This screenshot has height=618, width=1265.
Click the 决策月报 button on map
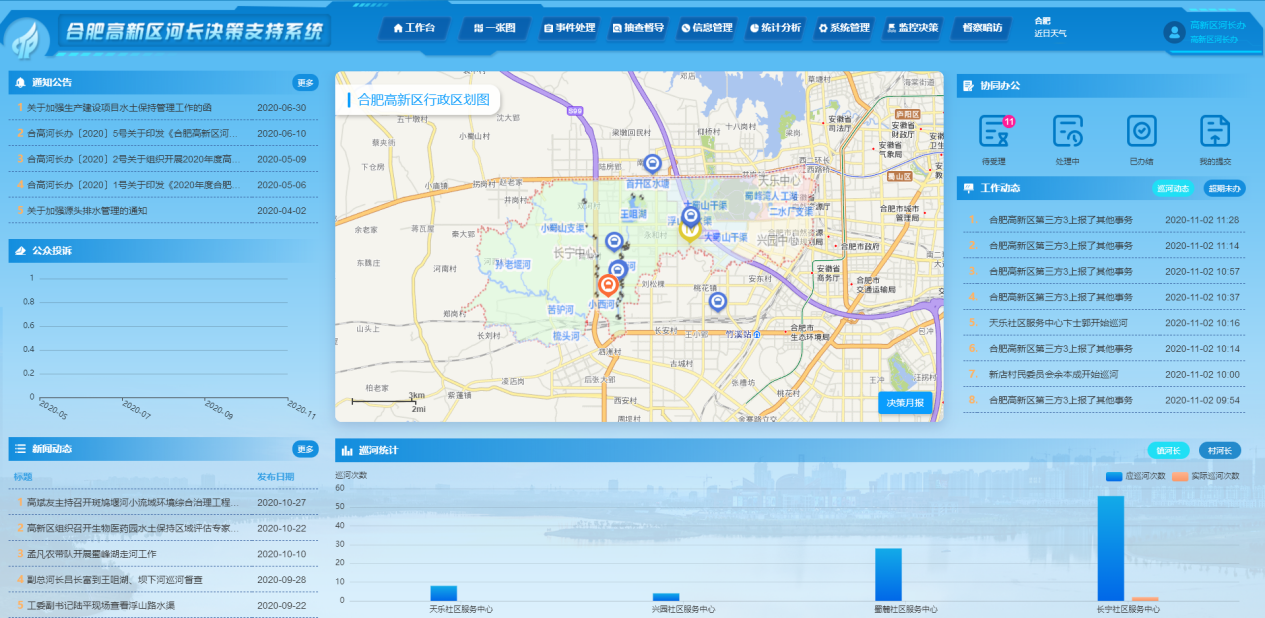[905, 402]
